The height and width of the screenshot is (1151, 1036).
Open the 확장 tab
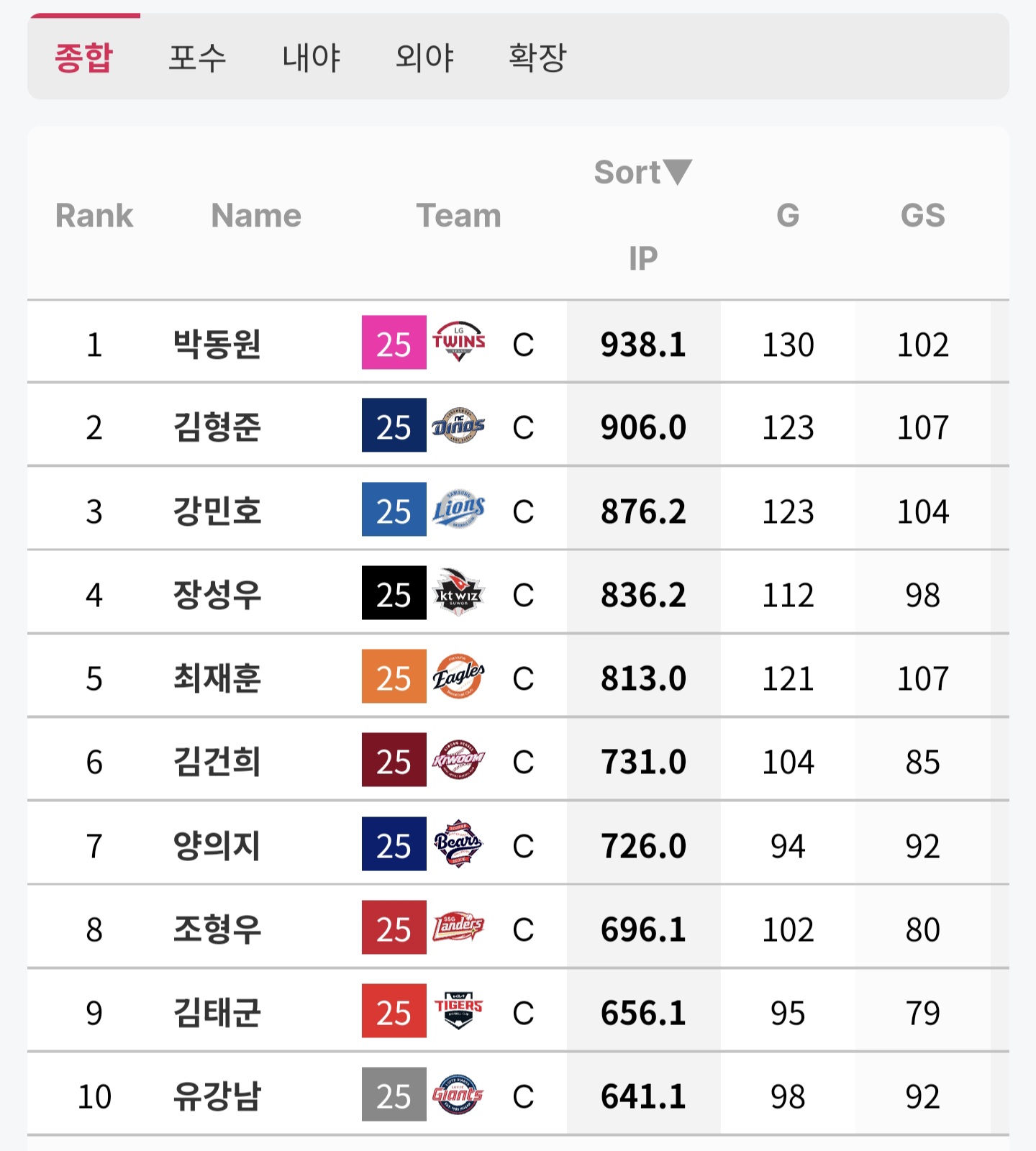click(537, 58)
